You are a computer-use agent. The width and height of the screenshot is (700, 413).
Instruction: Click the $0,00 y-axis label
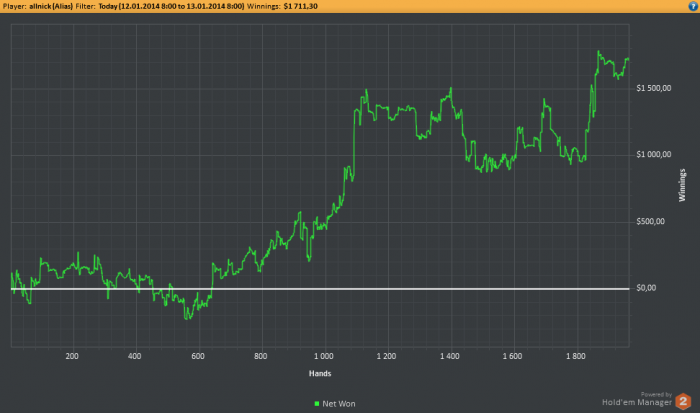pyautogui.click(x=646, y=288)
